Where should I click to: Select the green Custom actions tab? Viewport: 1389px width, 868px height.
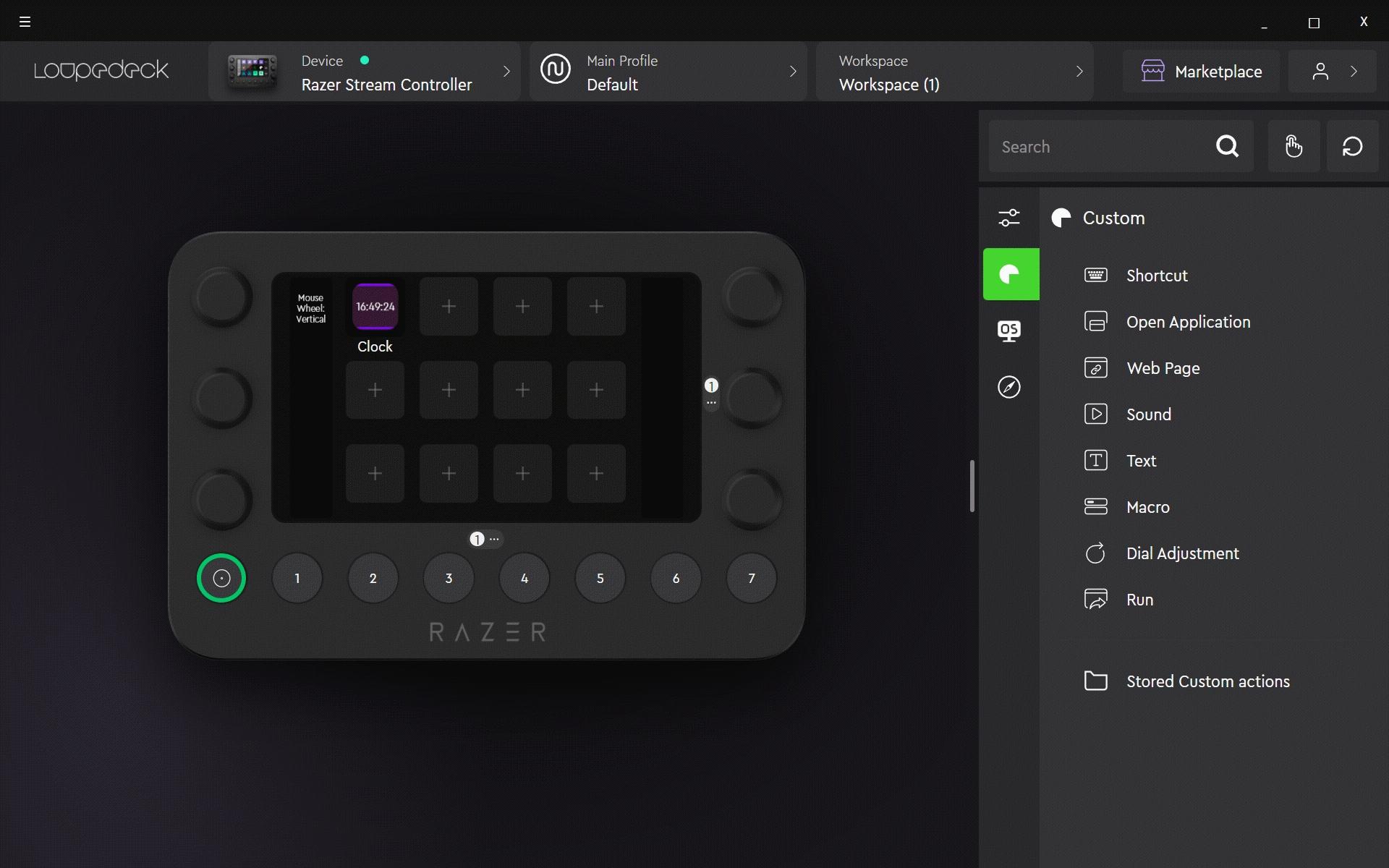coord(1011,274)
